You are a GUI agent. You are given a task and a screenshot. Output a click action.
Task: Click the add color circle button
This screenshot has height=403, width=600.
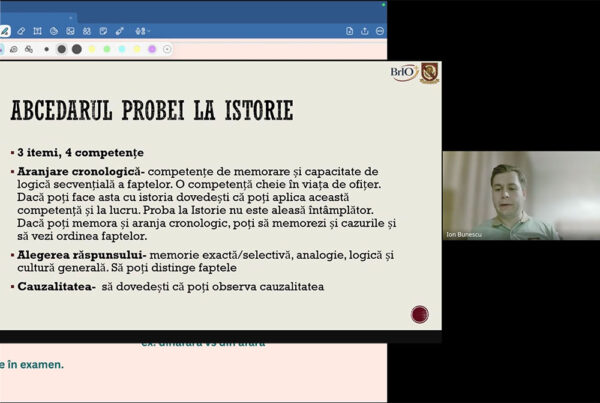point(167,49)
